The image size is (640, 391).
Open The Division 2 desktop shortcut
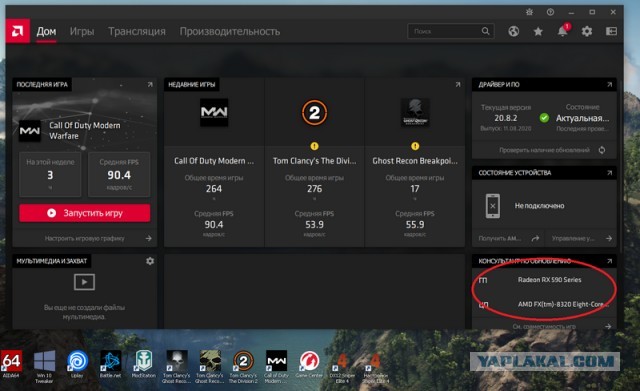[243, 366]
